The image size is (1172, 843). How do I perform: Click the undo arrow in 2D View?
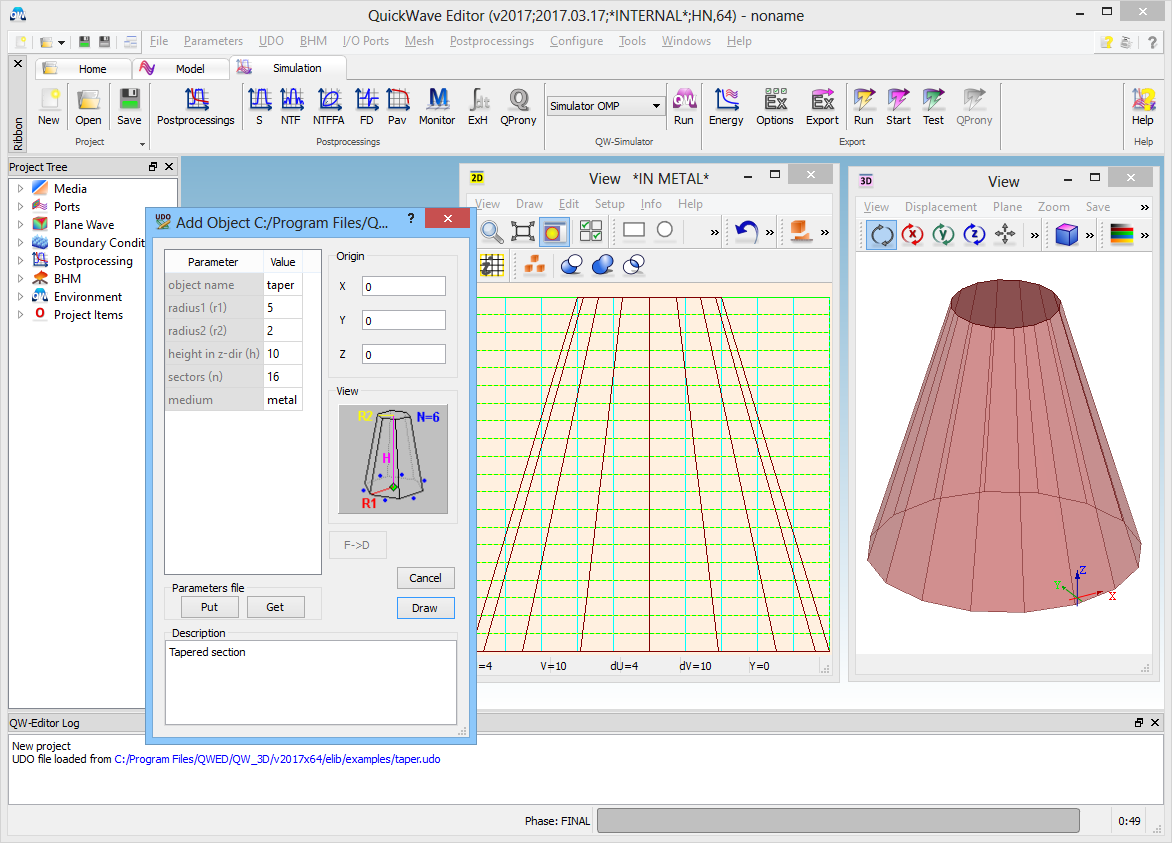[x=746, y=232]
